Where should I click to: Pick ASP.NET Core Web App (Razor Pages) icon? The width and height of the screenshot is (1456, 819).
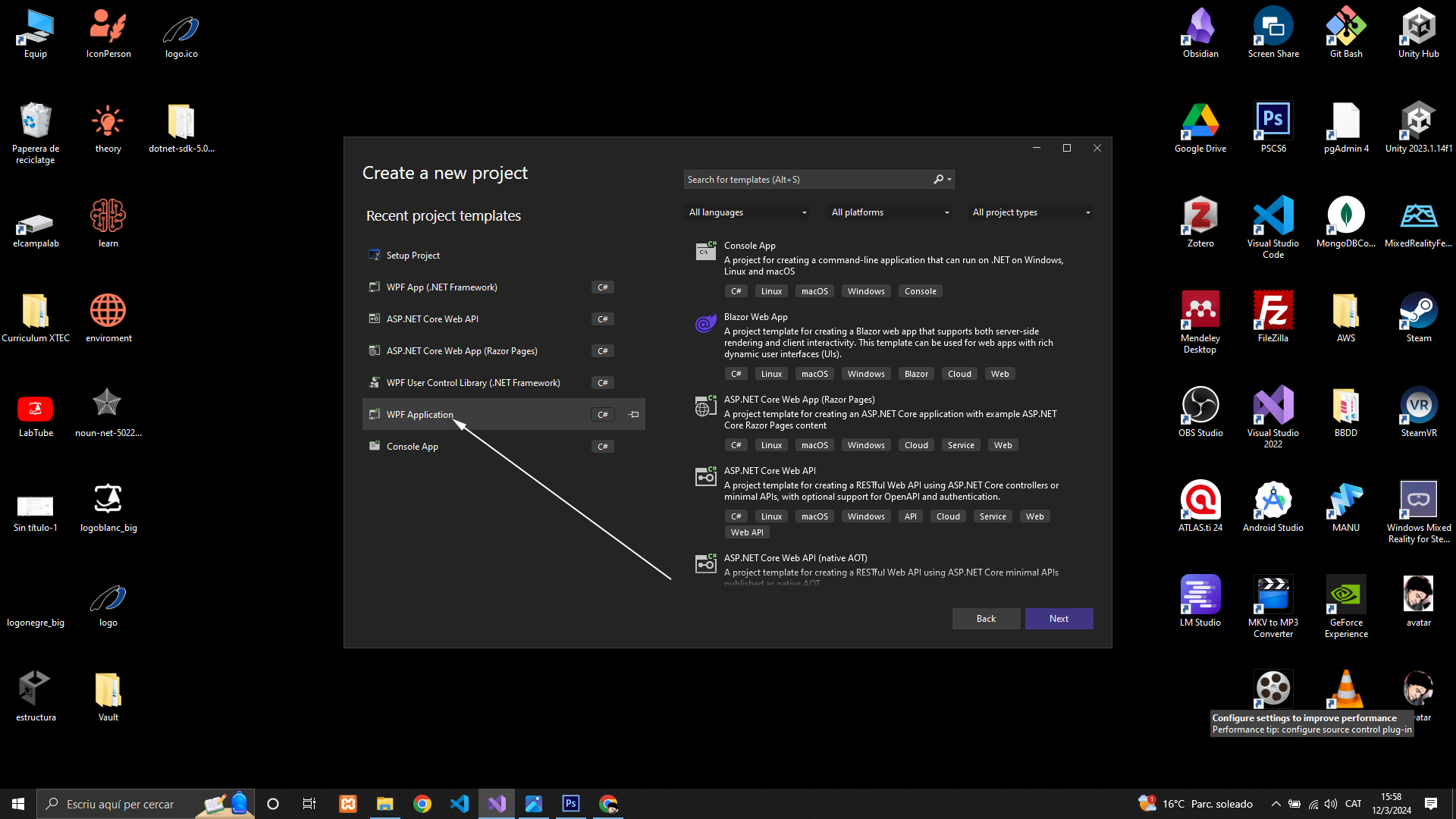[705, 406]
